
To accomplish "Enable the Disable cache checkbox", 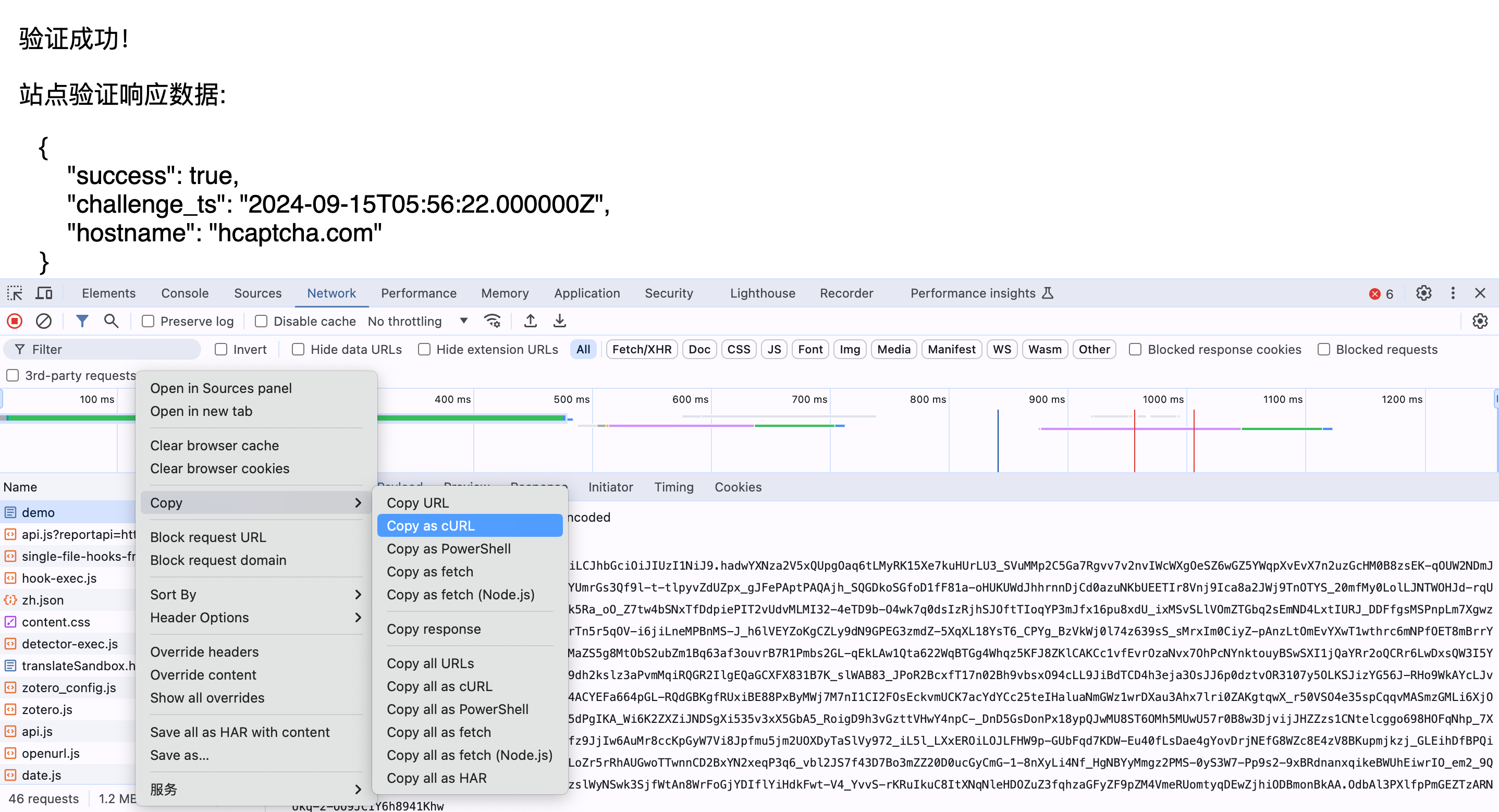I will pos(261,321).
